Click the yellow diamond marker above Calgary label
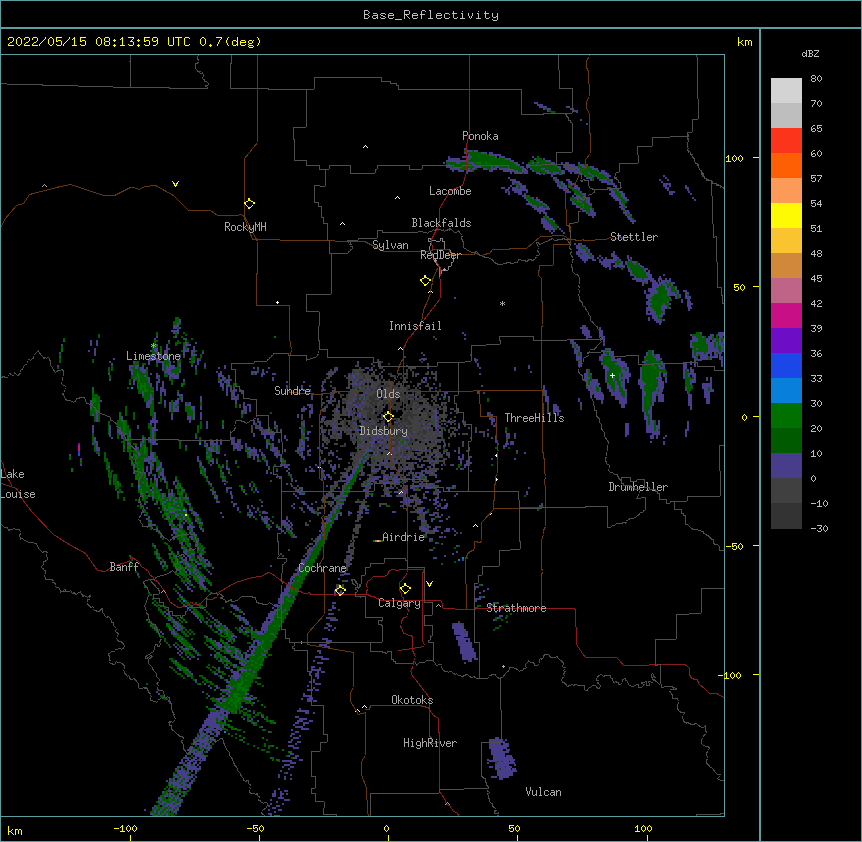This screenshot has height=842, width=862. click(405, 589)
